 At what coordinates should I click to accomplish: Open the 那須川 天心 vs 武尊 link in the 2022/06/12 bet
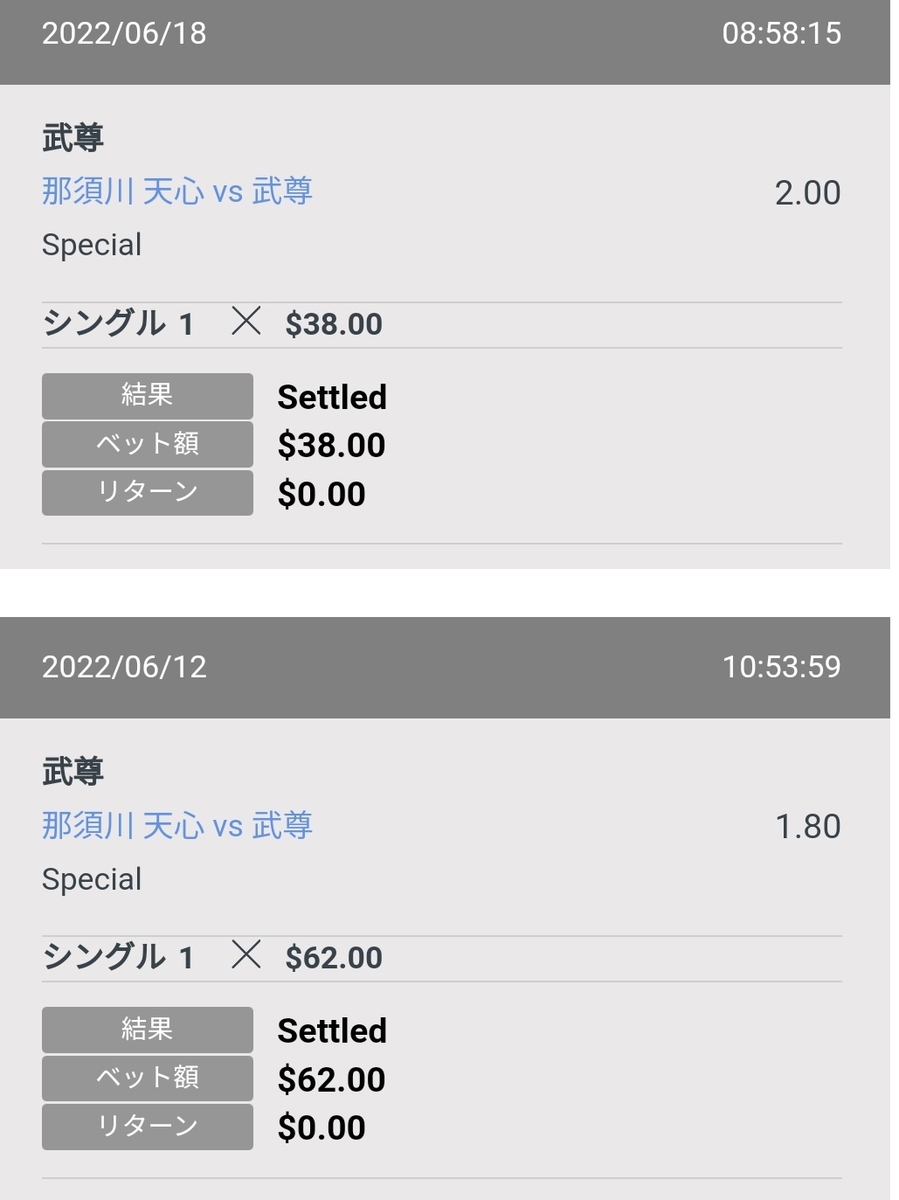[x=177, y=825]
